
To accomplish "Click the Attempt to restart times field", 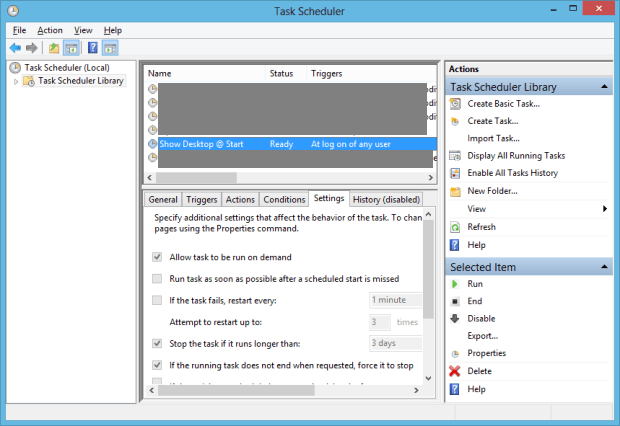I will click(x=380, y=322).
